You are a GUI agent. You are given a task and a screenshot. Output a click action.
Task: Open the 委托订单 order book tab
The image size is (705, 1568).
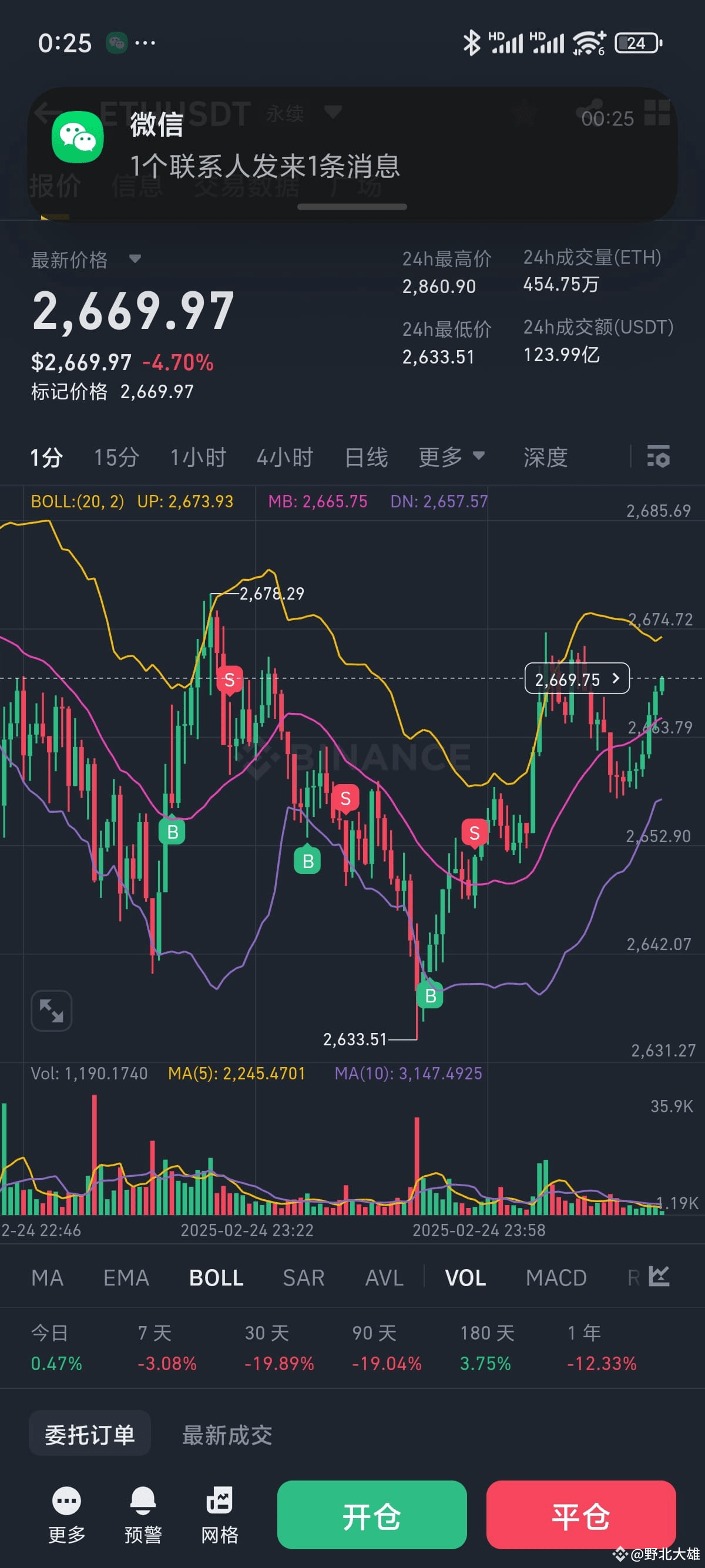tap(90, 1434)
